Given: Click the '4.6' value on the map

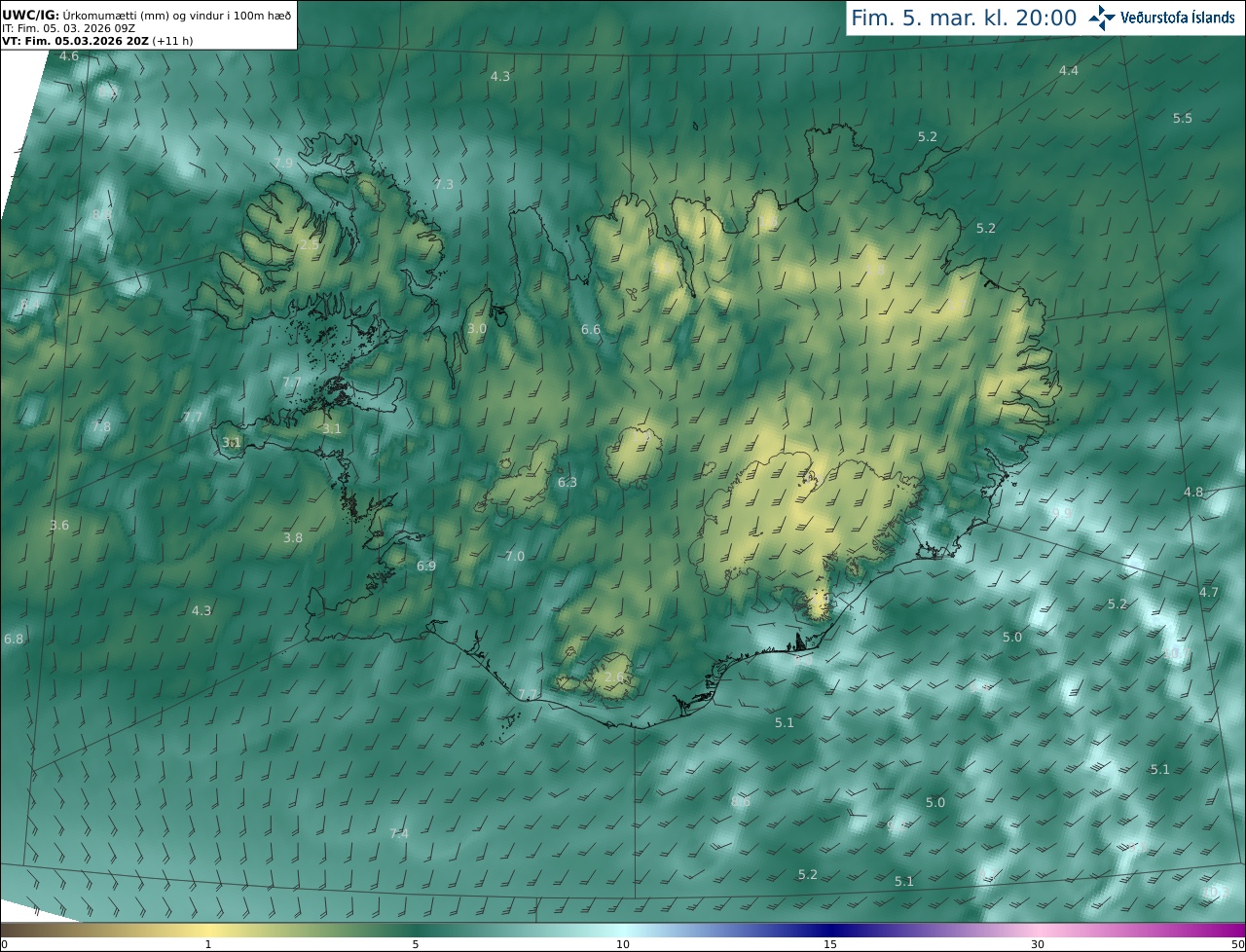Looking at the screenshot, I should [69, 56].
